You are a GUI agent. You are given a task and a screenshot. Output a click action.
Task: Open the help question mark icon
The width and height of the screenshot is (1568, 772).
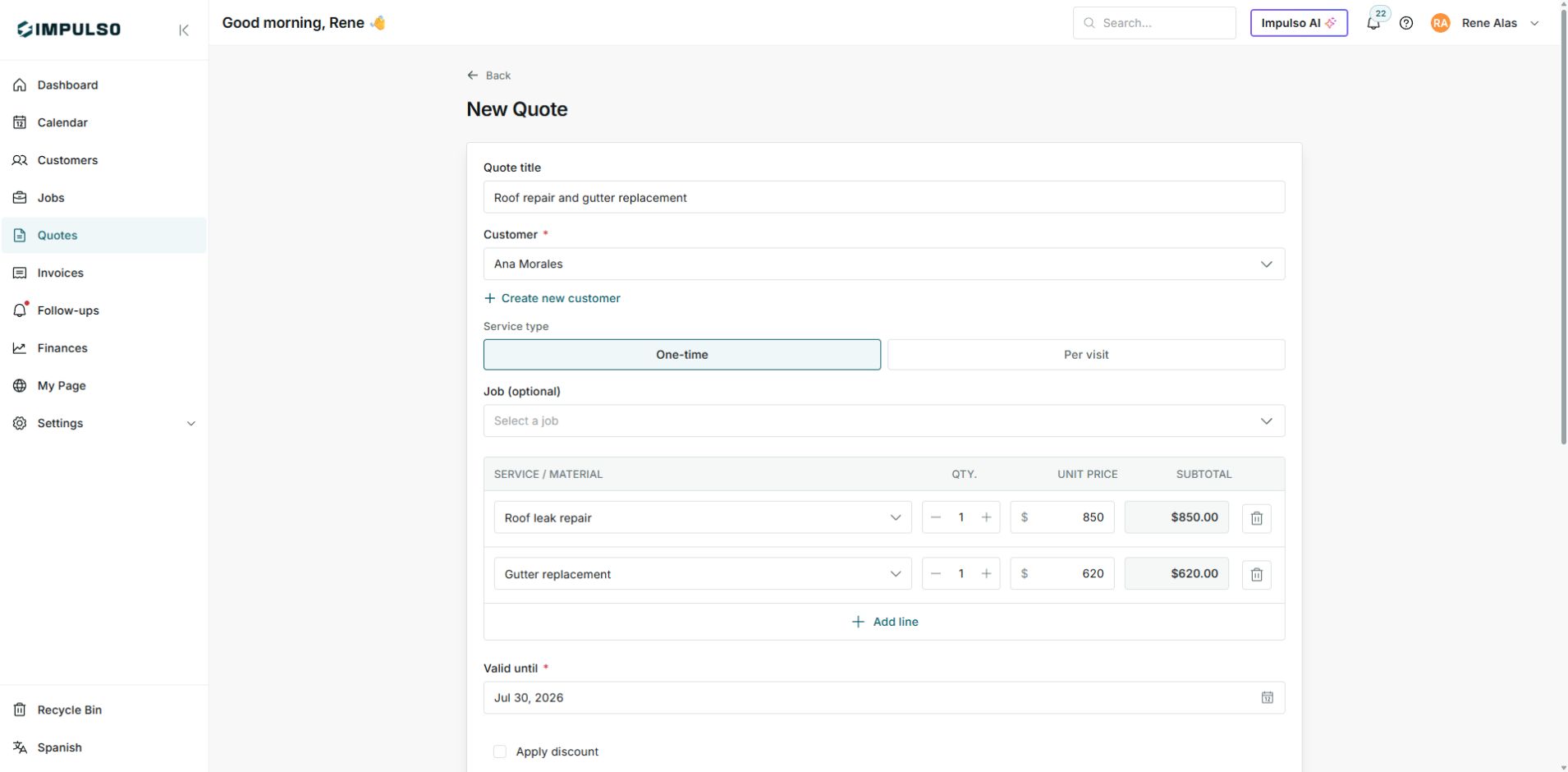(x=1406, y=23)
